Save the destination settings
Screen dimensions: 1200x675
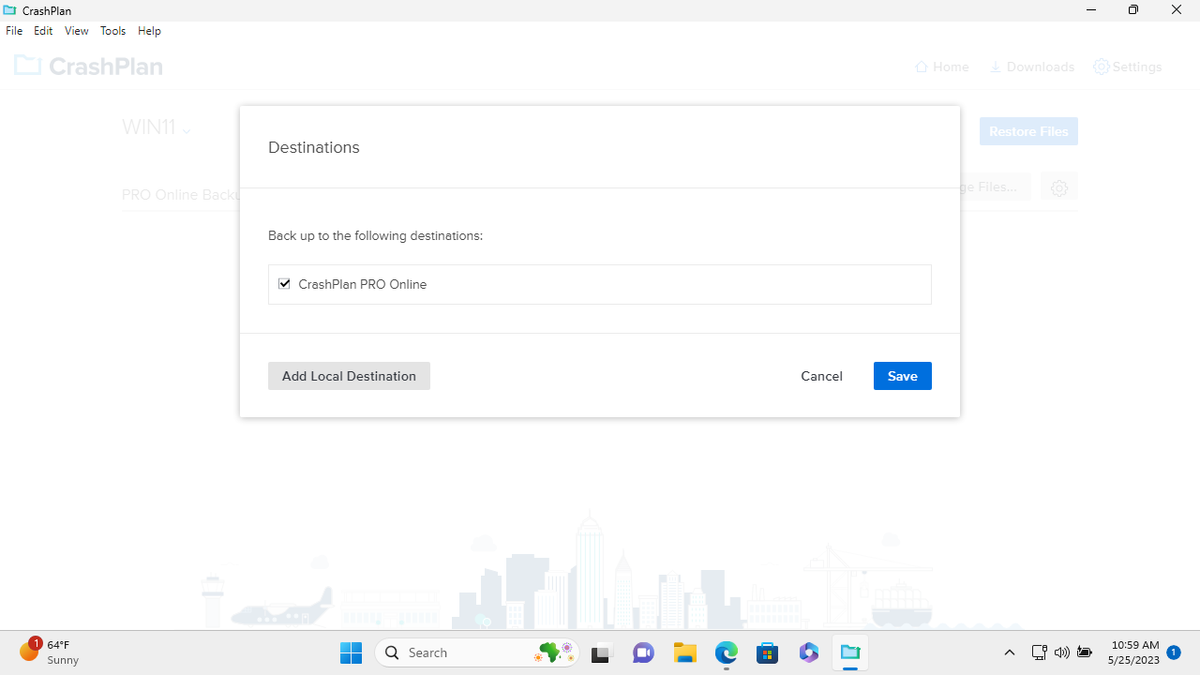901,376
